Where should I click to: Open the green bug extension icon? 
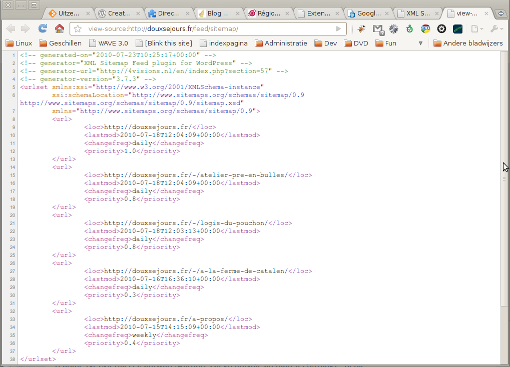tap(409, 29)
